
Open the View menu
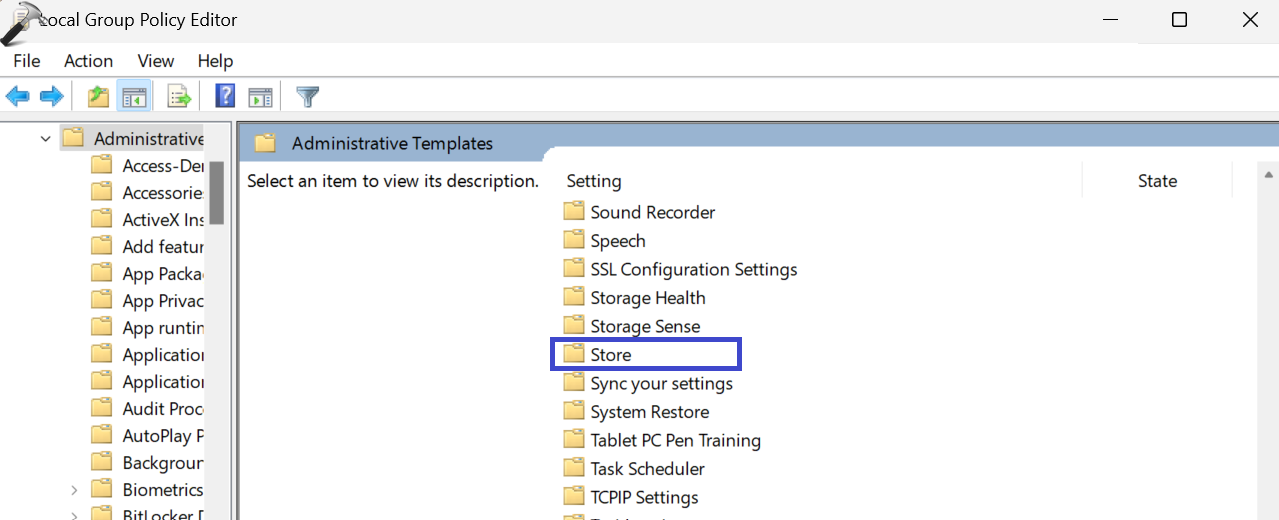click(156, 61)
